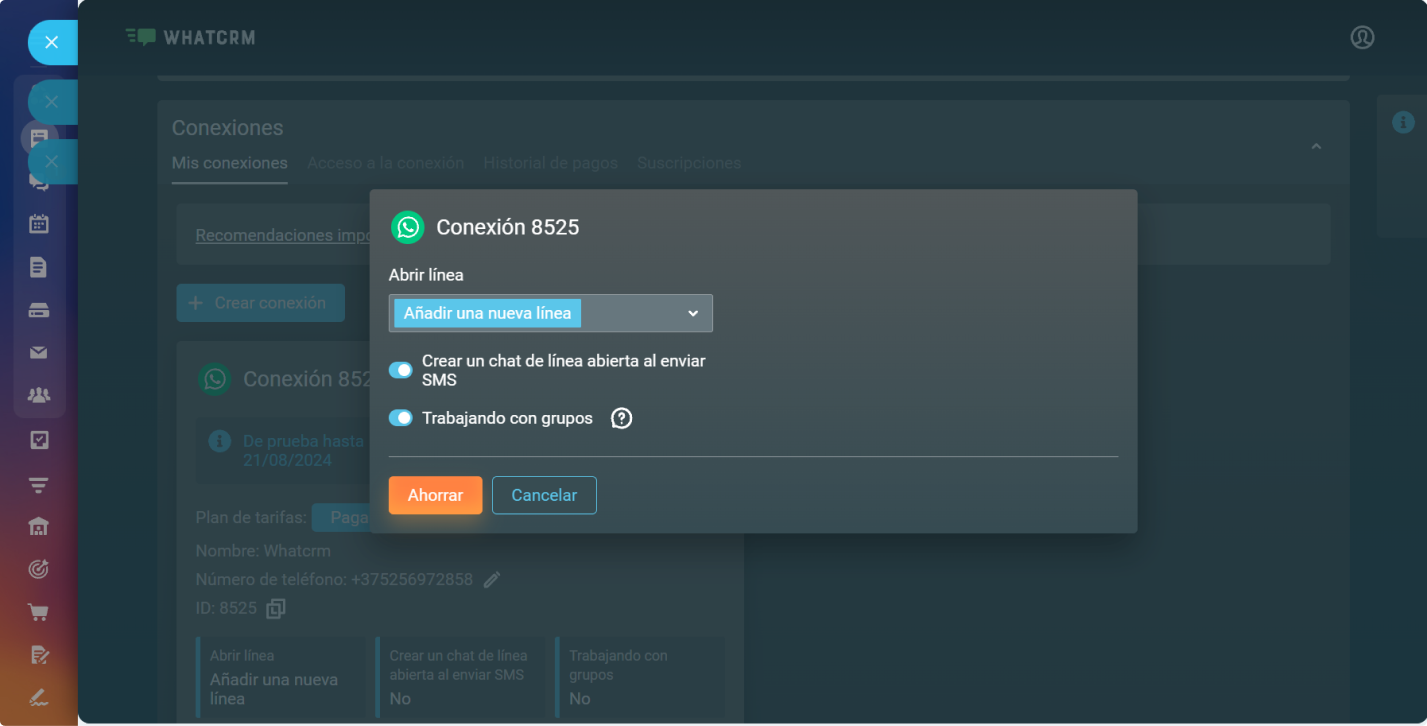
Task: Click the Crear conexión button
Action: 261,303
